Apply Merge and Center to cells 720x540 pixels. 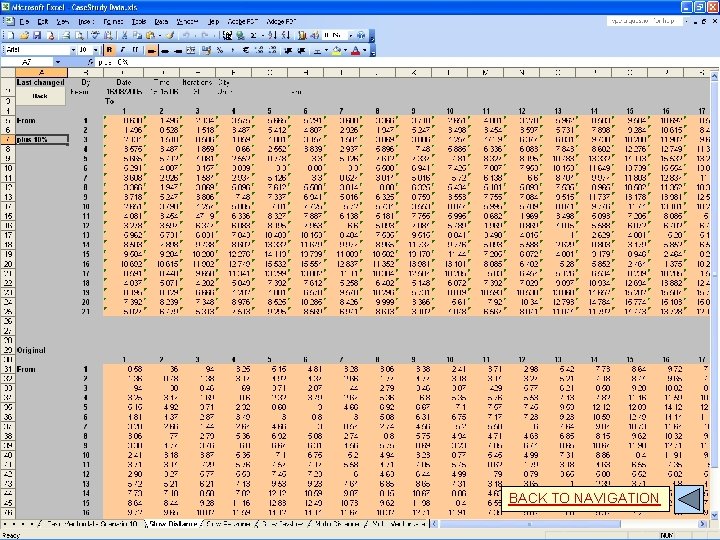coord(191,51)
